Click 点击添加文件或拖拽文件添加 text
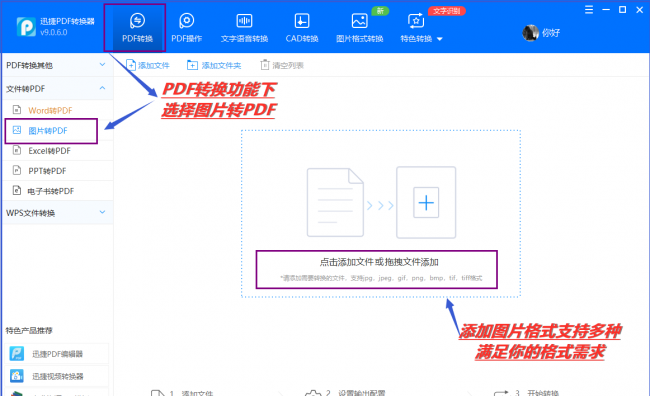 (x=379, y=262)
